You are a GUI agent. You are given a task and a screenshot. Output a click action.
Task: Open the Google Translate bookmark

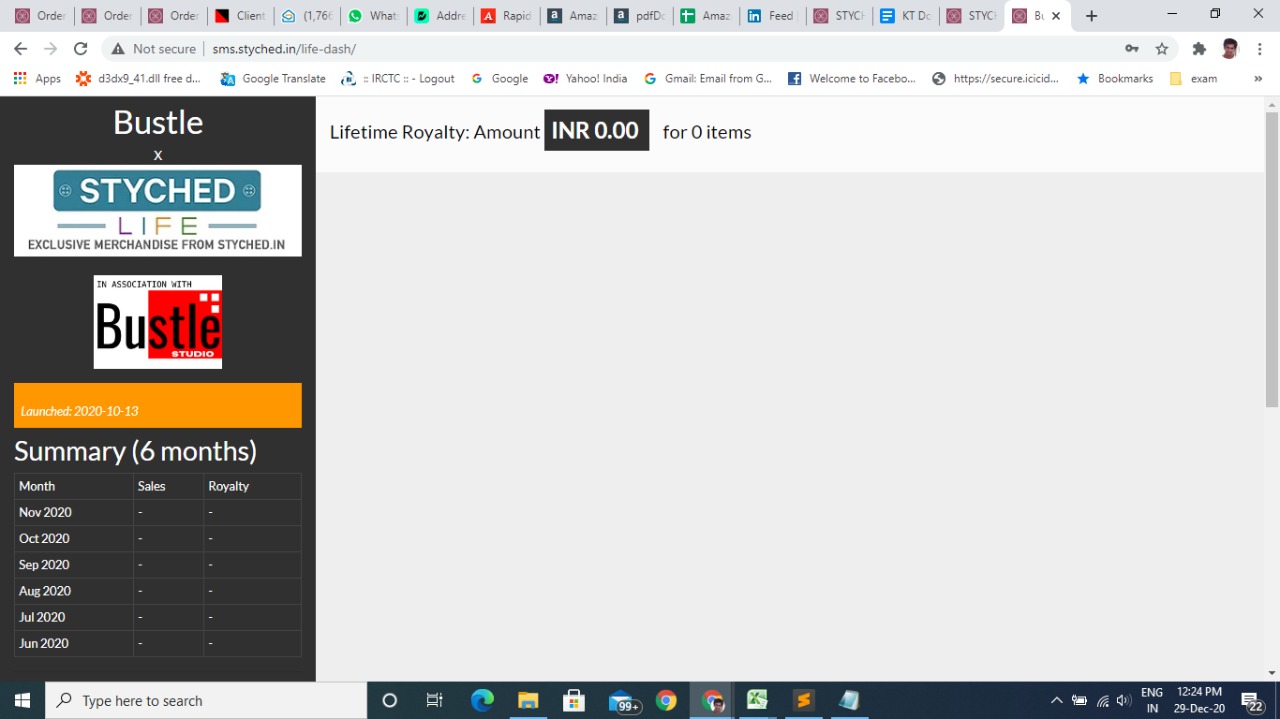273,78
